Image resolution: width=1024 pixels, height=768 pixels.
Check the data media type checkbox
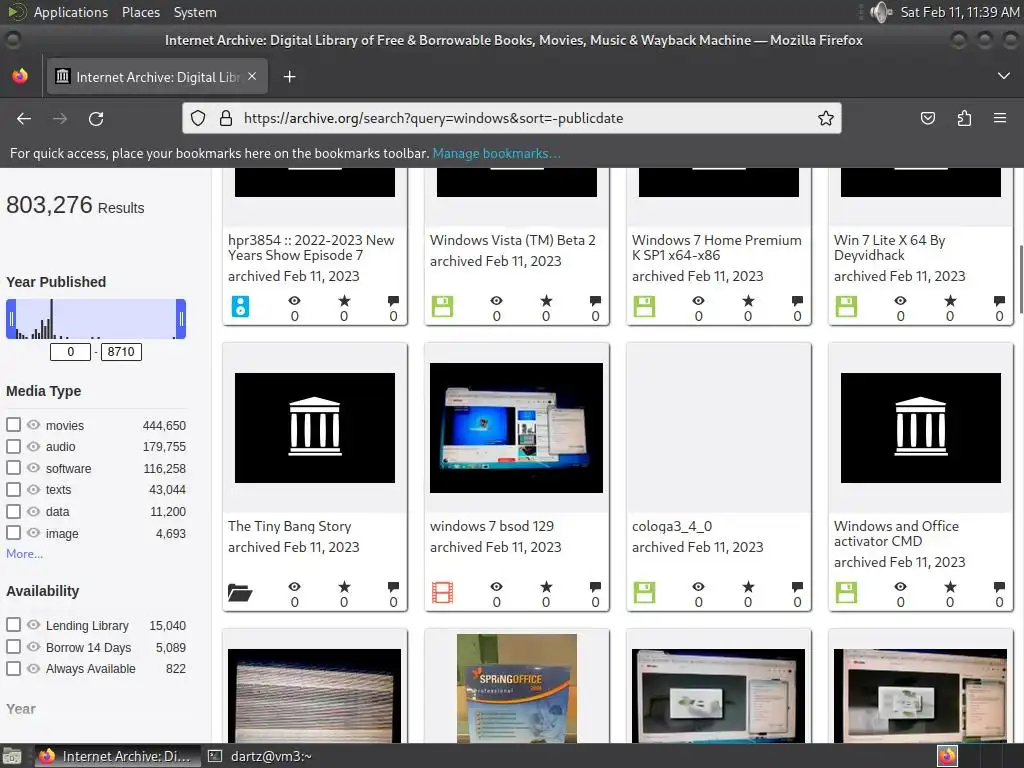tap(13, 511)
